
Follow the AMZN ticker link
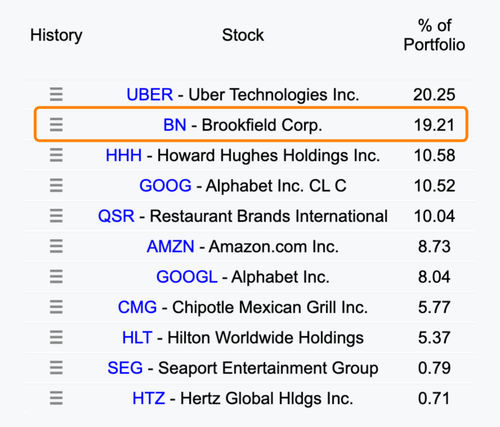pos(170,247)
